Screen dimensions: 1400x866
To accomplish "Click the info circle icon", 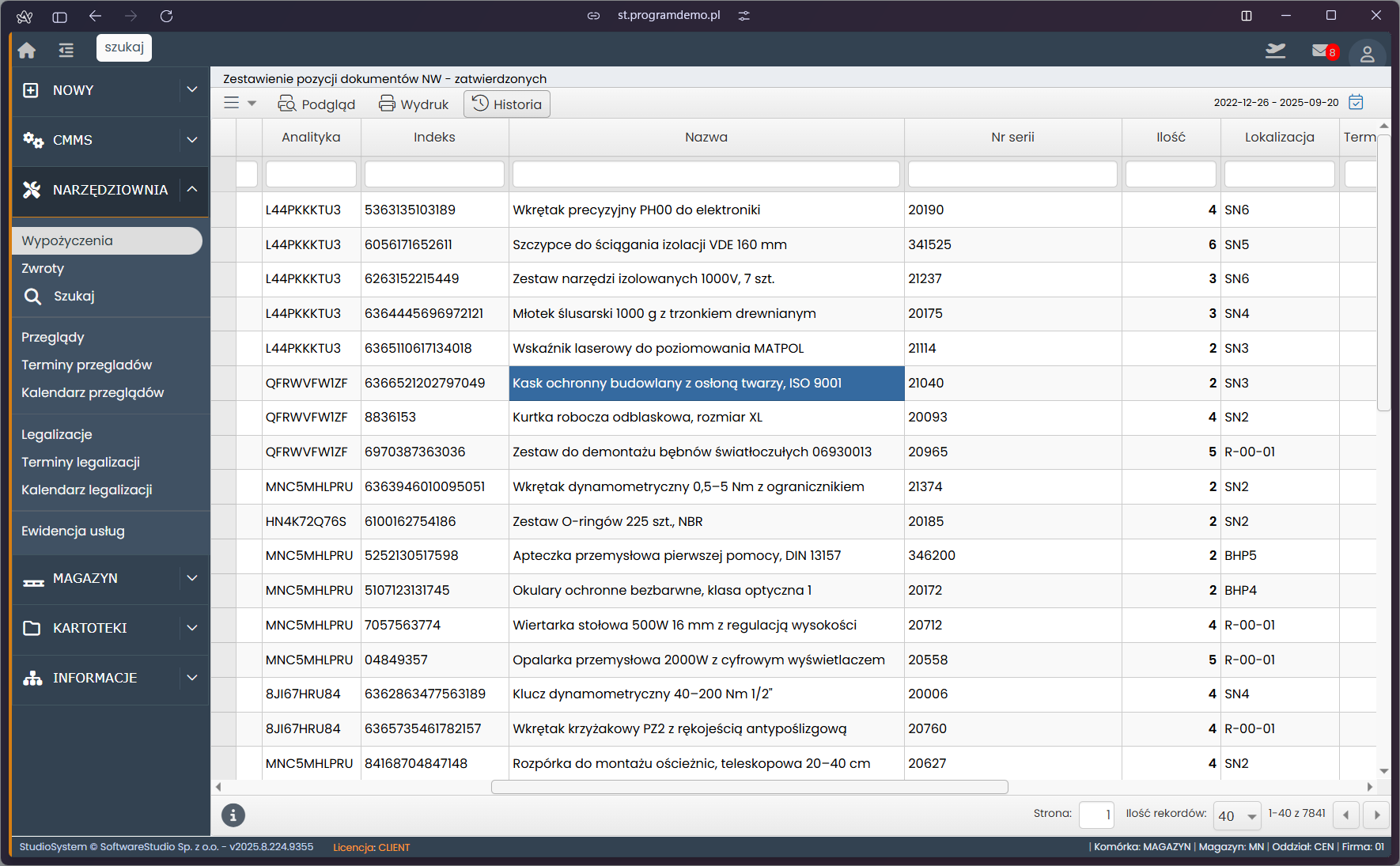I will coord(233,815).
